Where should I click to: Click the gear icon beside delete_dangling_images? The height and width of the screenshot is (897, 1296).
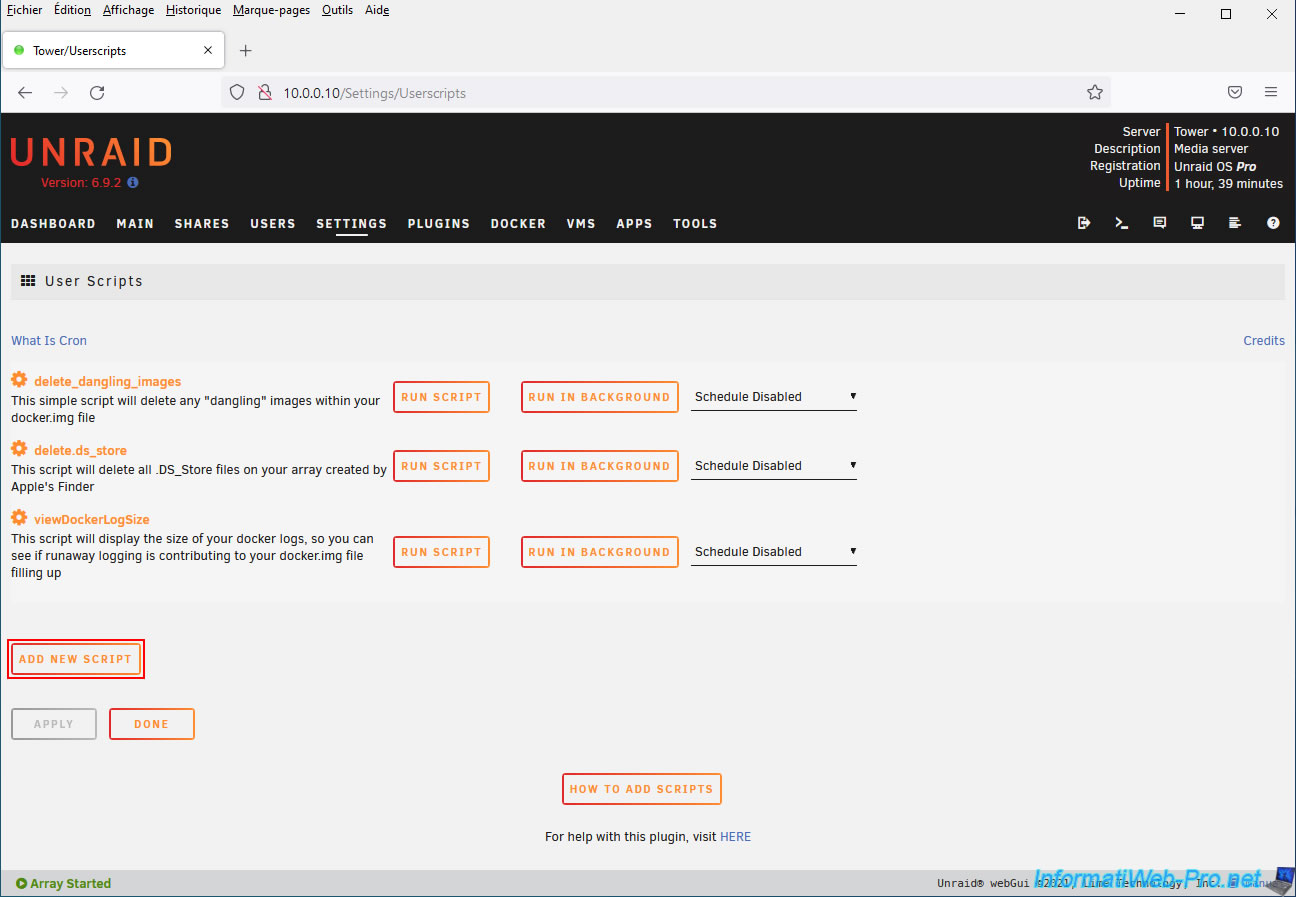pos(19,381)
